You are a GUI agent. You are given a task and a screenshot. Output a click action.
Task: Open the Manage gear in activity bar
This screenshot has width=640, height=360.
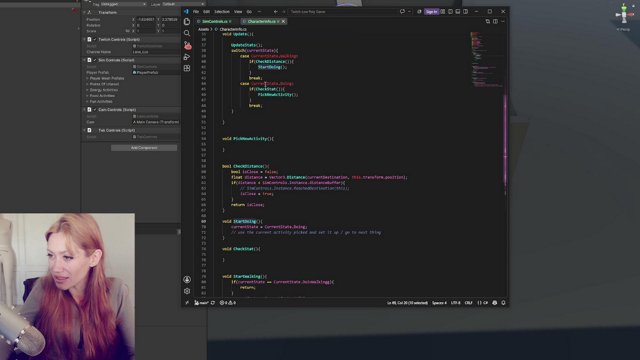pos(187,291)
